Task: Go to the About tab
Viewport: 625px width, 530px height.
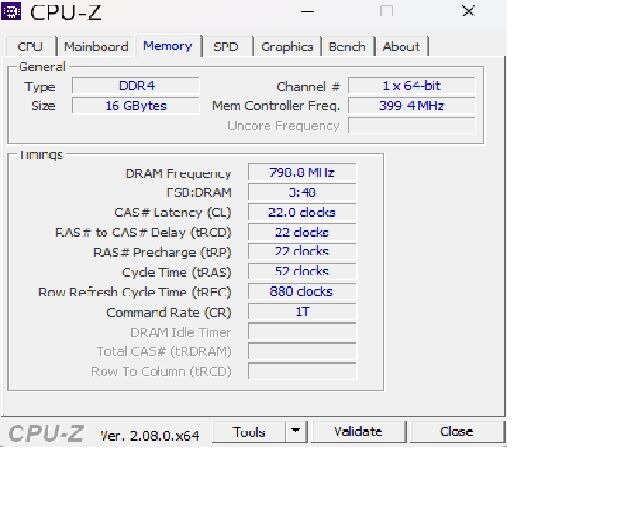Action: tap(401, 47)
